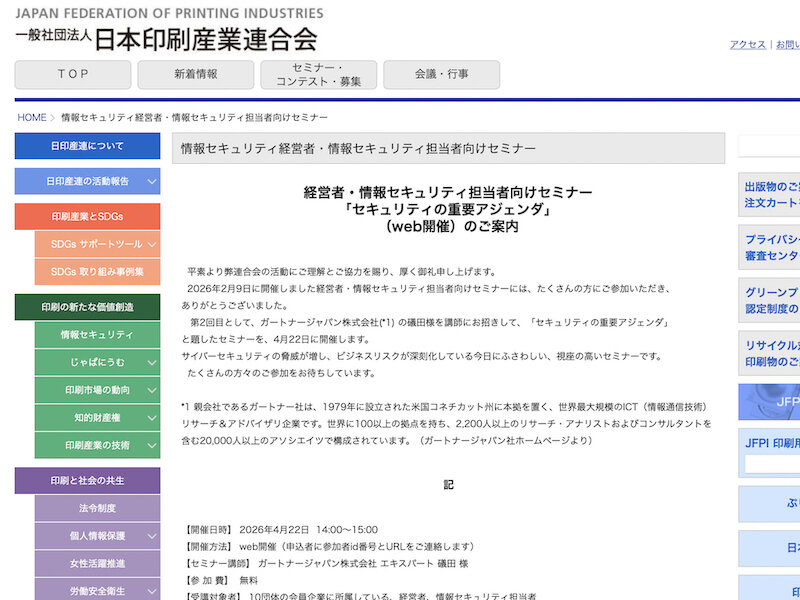Open SDGs 取り組み事例集 in the sidebar
The height and width of the screenshot is (600, 800).
click(97, 272)
